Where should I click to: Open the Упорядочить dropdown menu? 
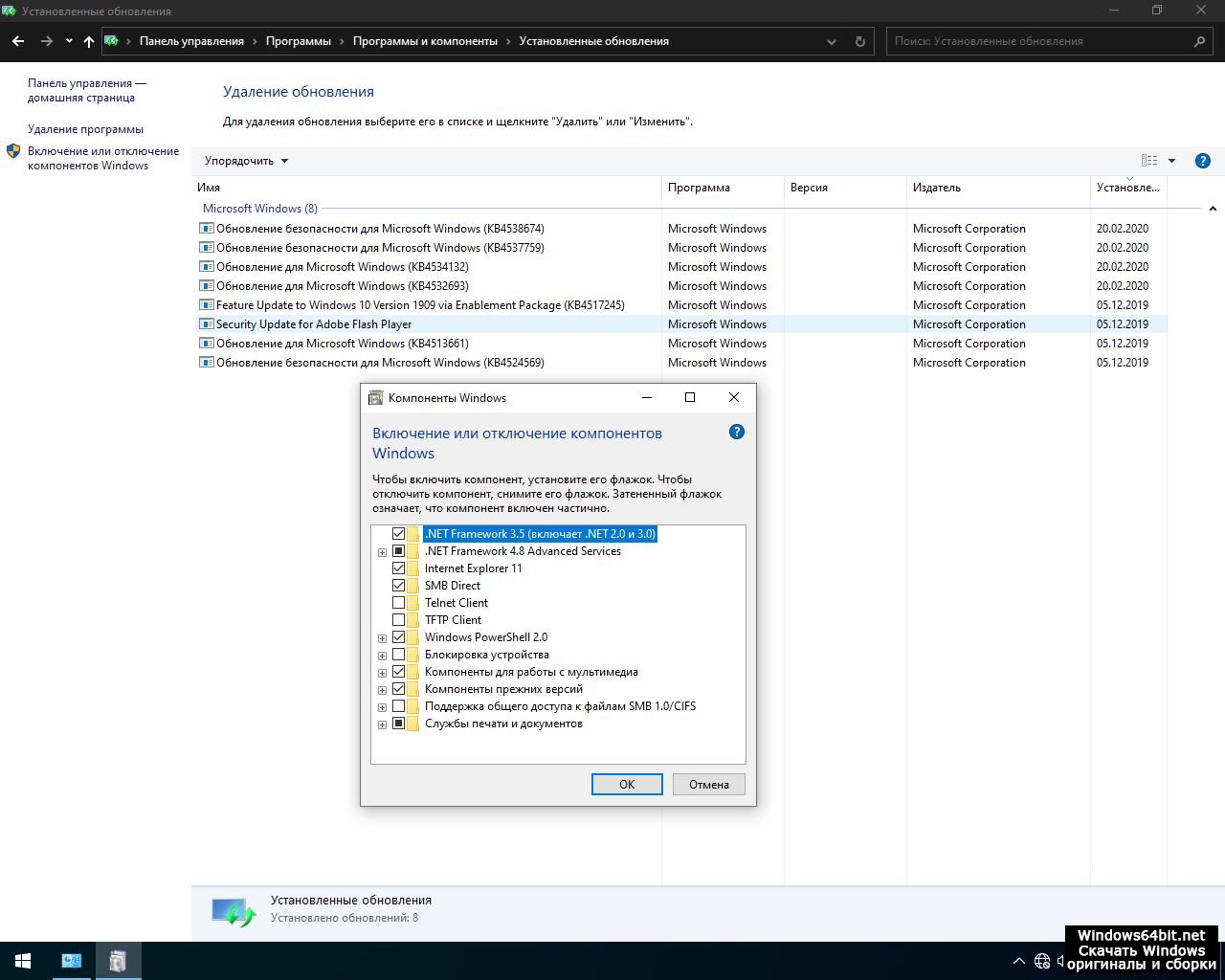(246, 161)
